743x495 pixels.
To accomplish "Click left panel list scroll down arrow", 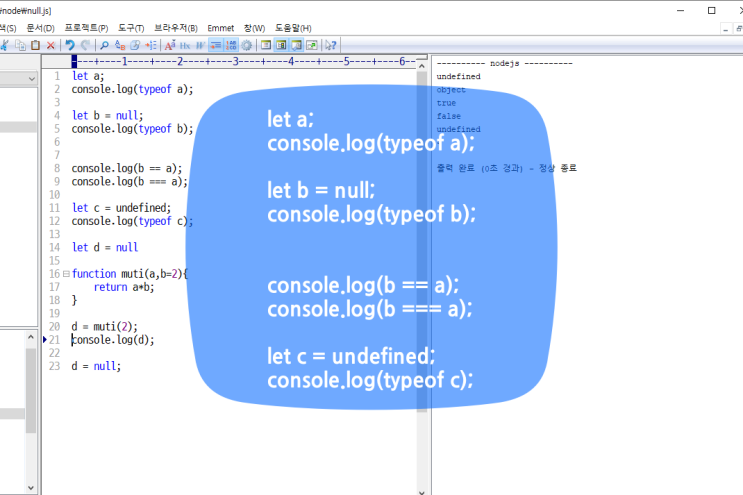I will tap(31, 487).
